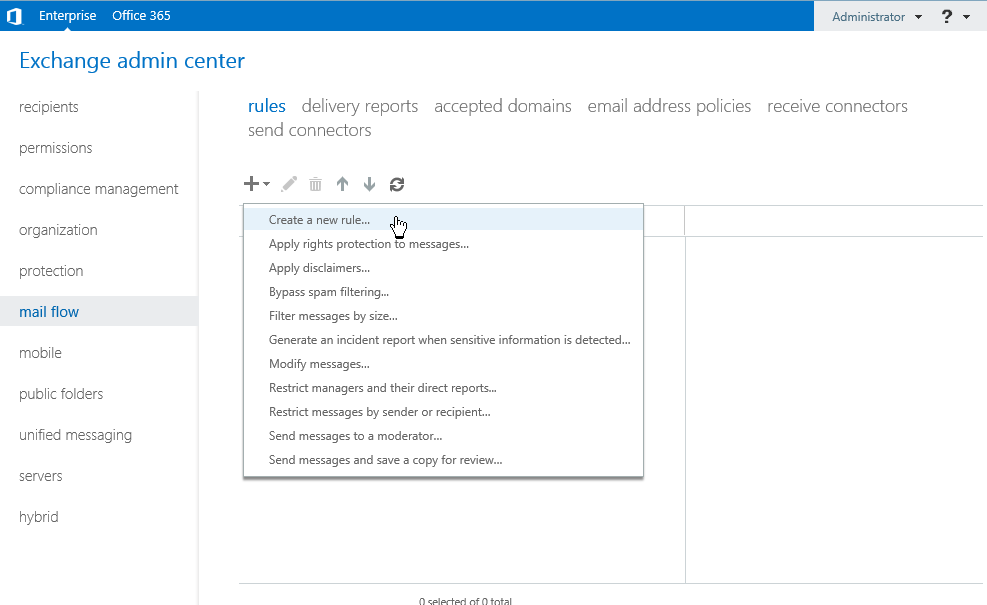Screen dimensions: 987x605
Task: Choose Generate an incident report entry
Action: point(443,339)
